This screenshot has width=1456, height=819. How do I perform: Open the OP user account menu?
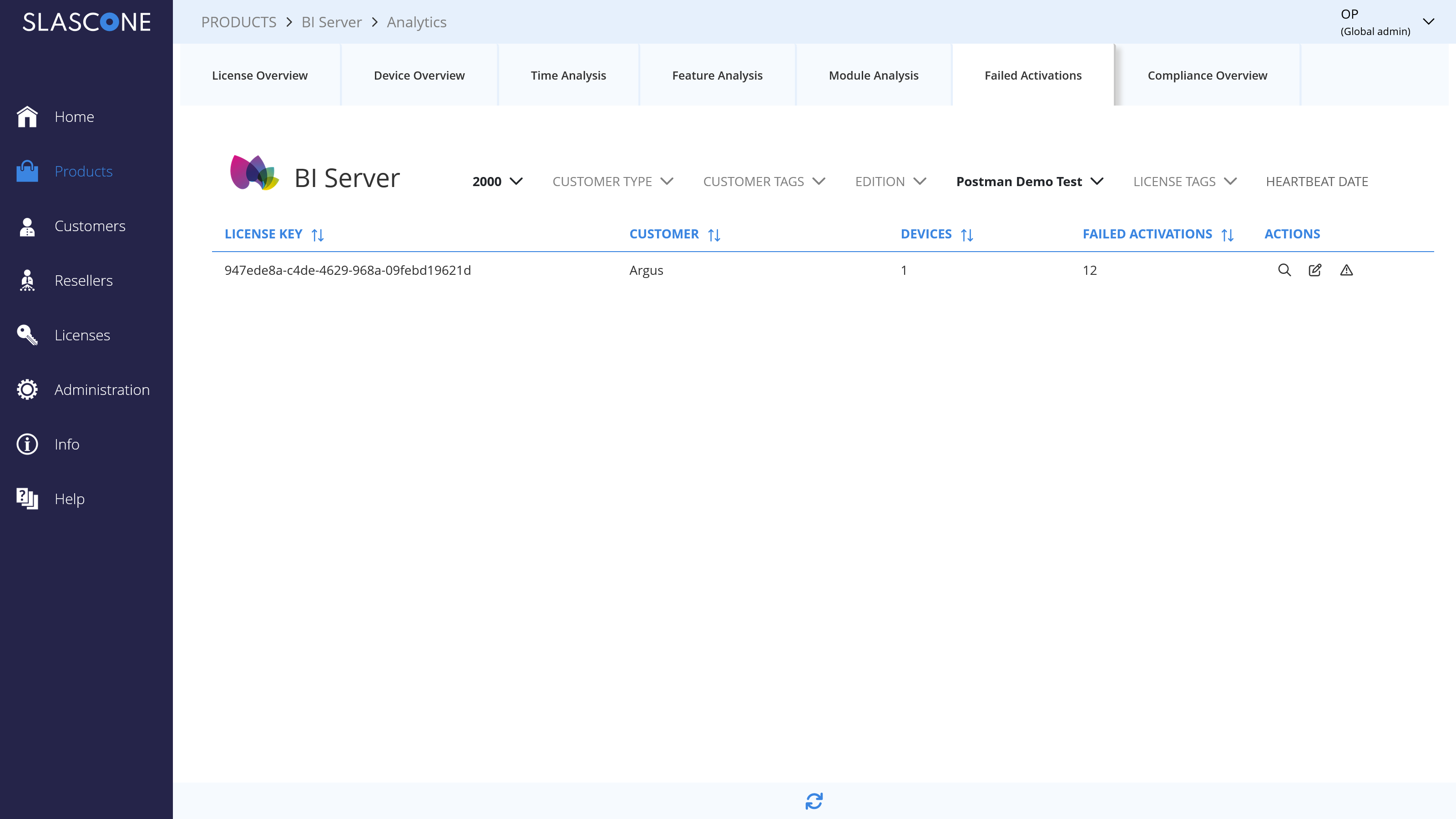1387,22
